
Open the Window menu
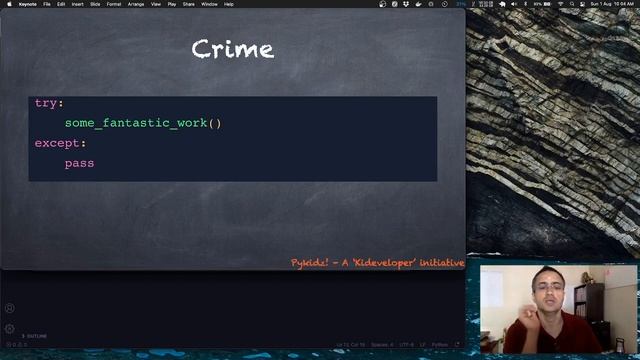click(x=209, y=4)
